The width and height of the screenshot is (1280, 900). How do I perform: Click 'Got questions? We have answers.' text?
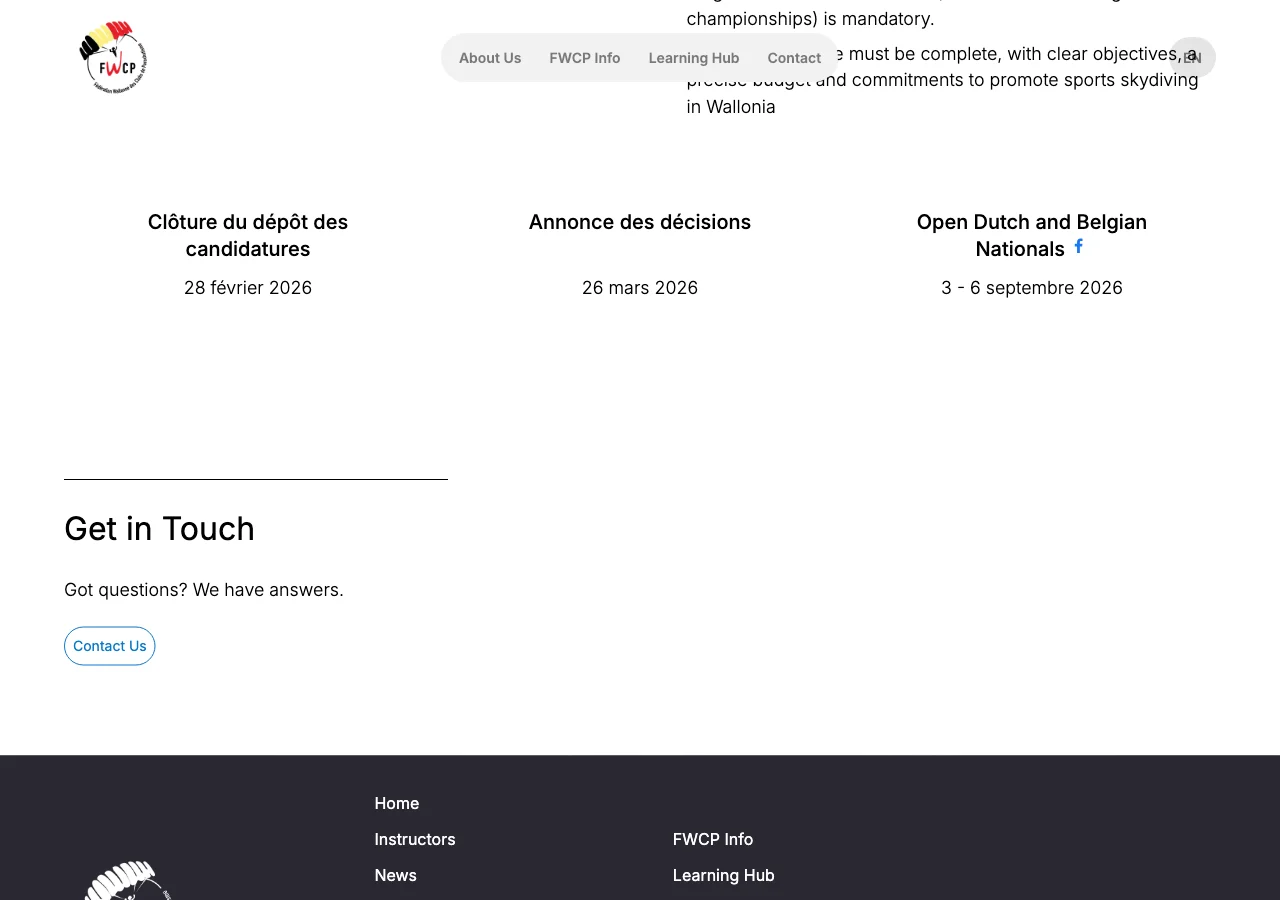[204, 590]
